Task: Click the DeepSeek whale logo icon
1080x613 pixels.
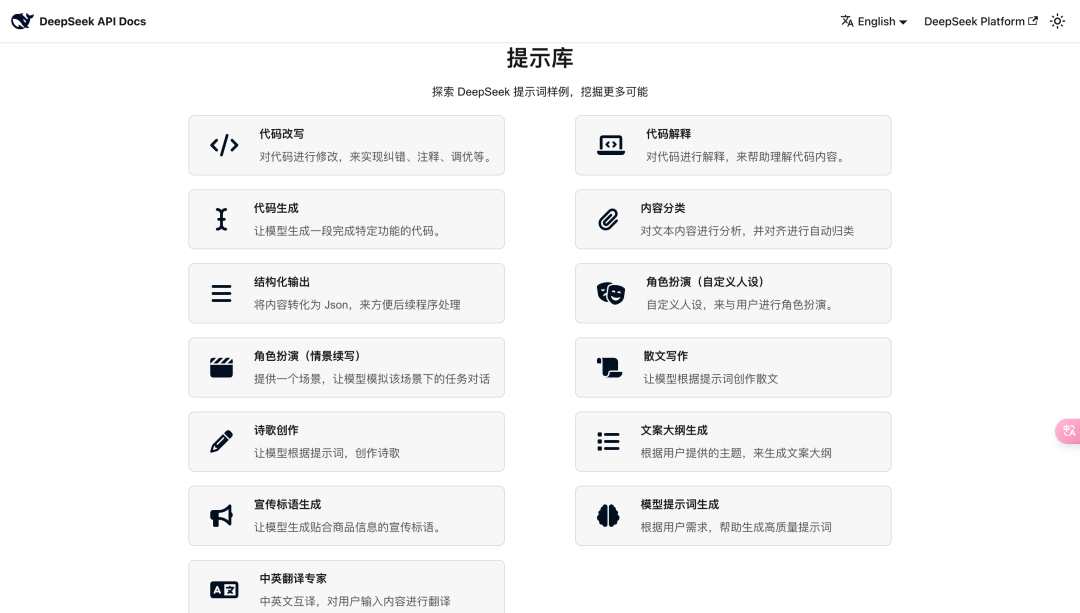Action: (22, 20)
